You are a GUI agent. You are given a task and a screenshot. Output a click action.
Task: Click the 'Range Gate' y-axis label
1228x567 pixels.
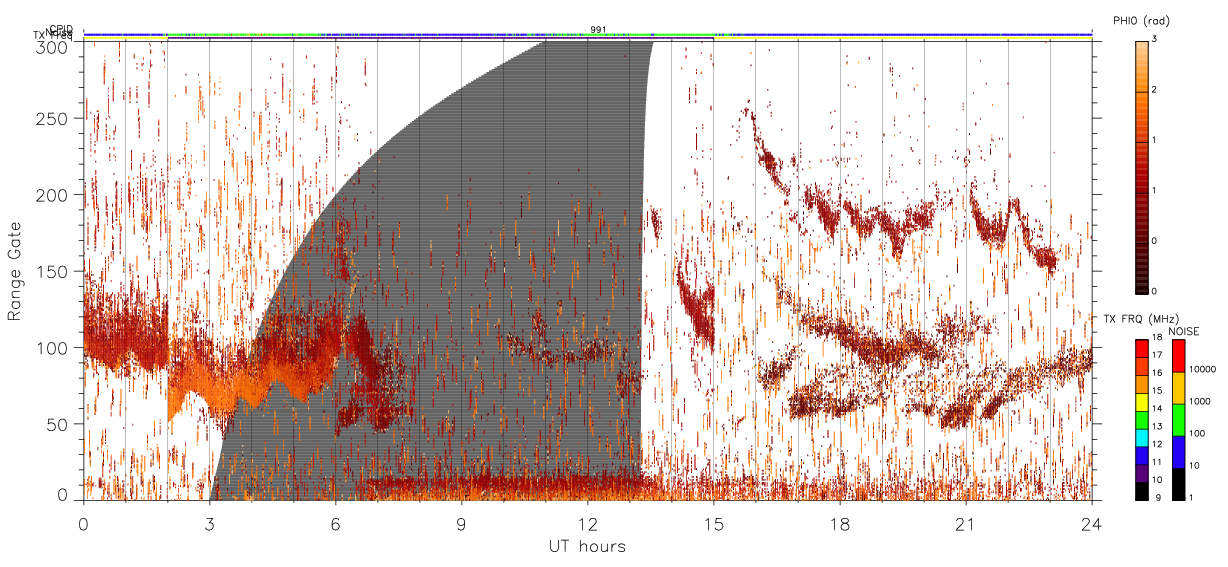[15, 271]
